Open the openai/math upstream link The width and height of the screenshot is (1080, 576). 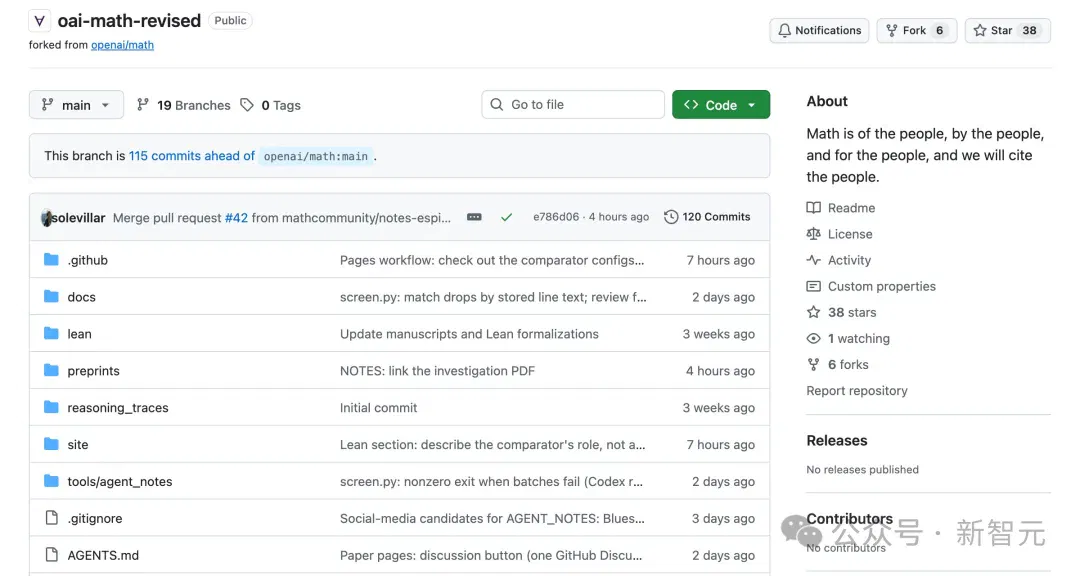tap(123, 45)
